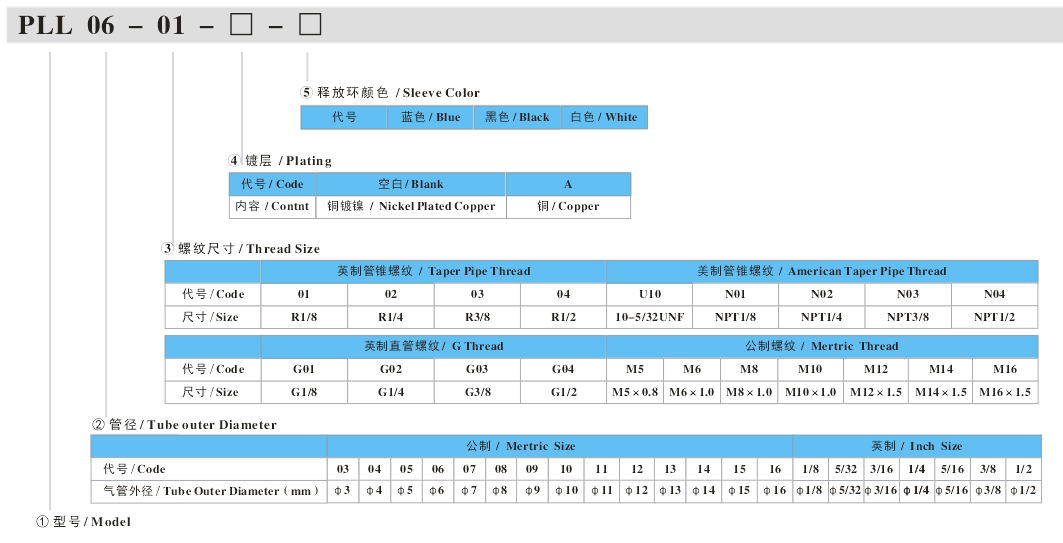This screenshot has height=543, width=1063.
Task: Select the "R3/8" thread size cell
Action: [x=477, y=317]
